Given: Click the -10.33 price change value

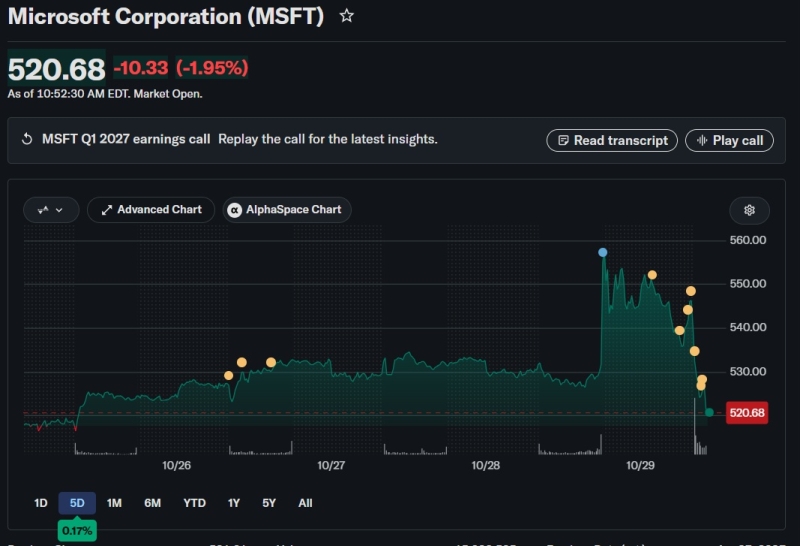Looking at the screenshot, I should [x=141, y=68].
